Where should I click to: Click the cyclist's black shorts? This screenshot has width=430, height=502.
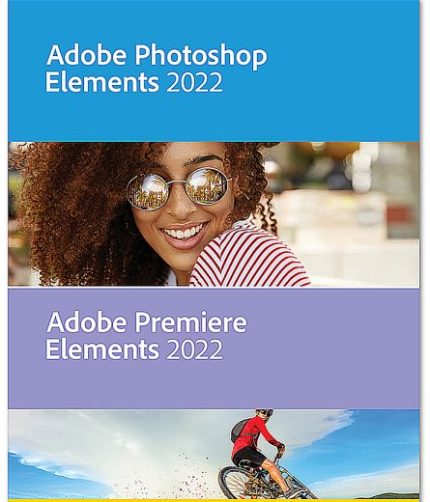click(248, 457)
